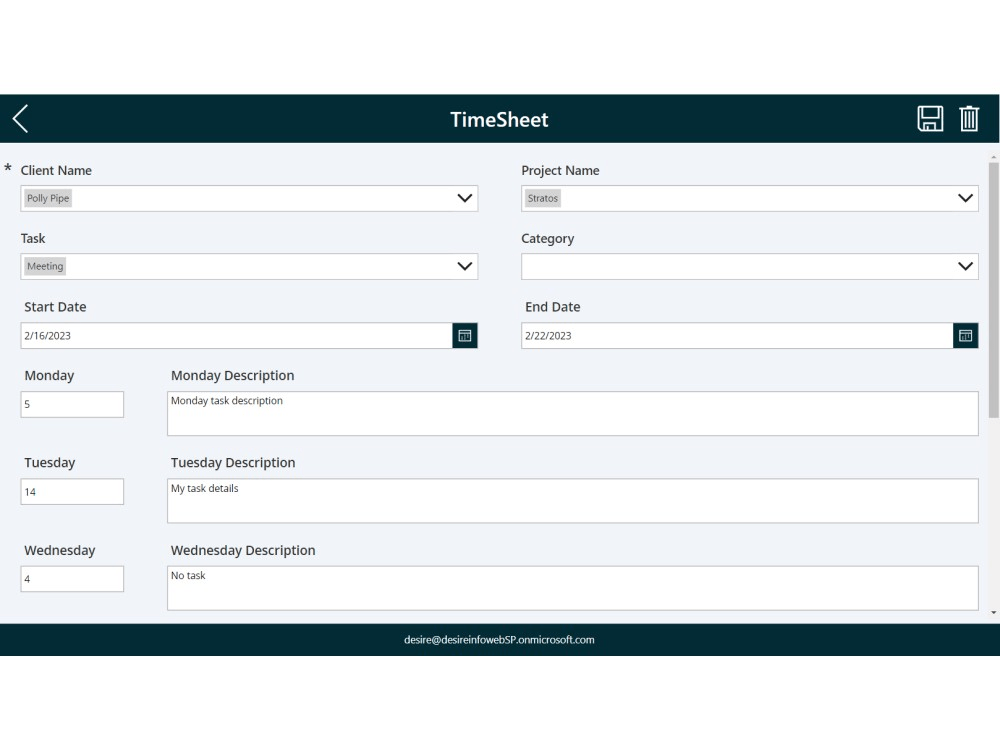The width and height of the screenshot is (1000, 750).
Task: Open the empty Category dropdown
Action: tap(965, 266)
